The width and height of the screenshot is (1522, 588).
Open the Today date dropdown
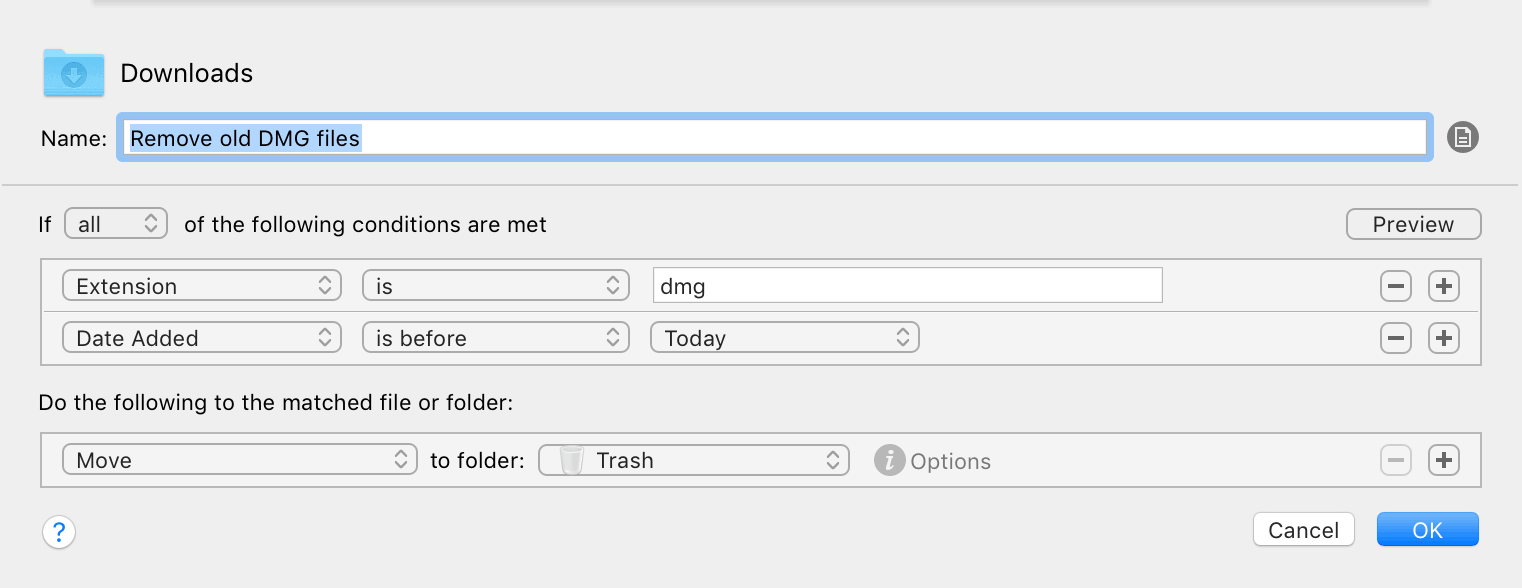[x=784, y=338]
